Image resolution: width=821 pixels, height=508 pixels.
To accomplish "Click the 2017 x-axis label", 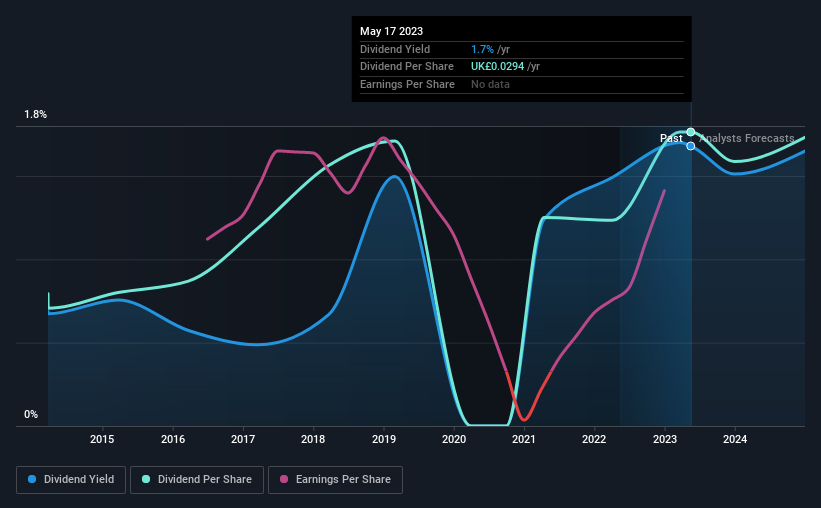I will (x=243, y=439).
